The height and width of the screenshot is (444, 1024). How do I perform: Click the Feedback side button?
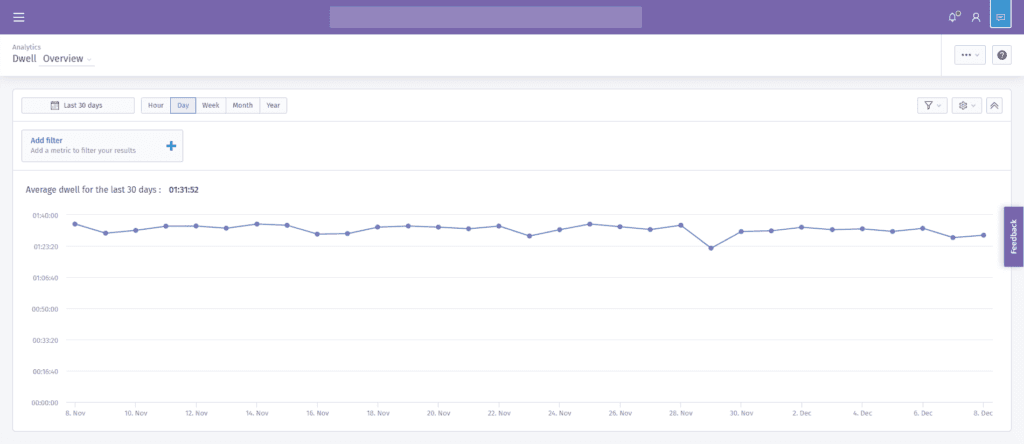tap(1014, 236)
